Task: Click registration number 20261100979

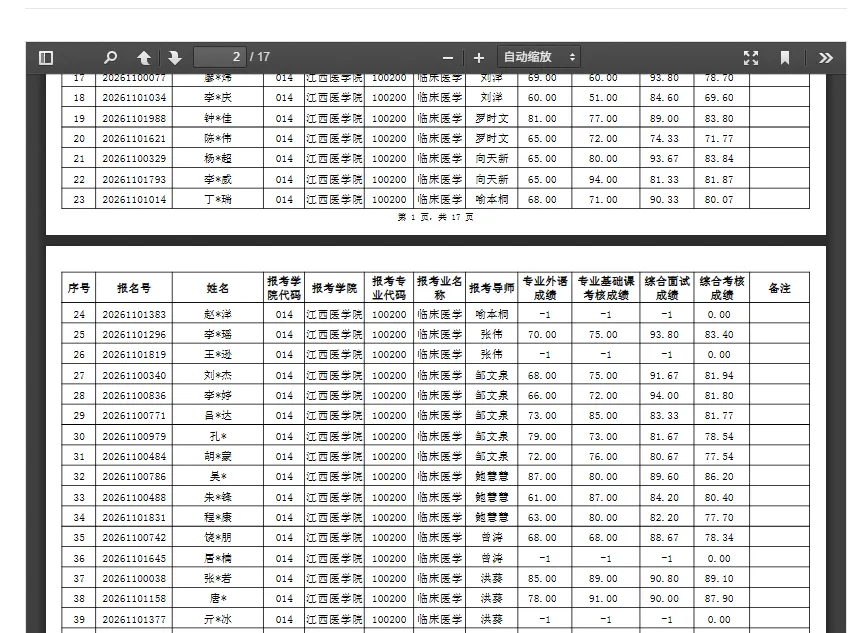Action: 134,436
